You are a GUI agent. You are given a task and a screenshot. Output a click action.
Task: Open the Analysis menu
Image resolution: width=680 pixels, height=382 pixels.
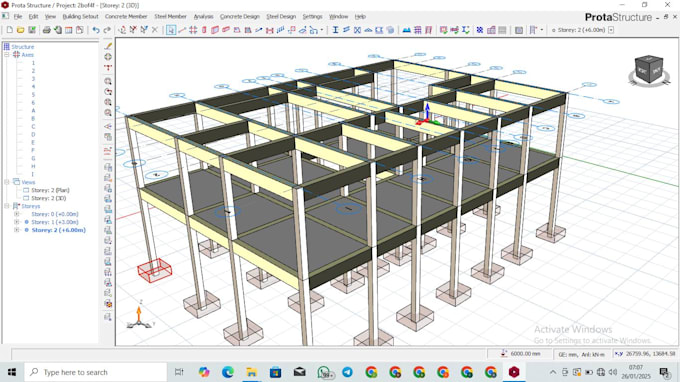click(x=203, y=16)
